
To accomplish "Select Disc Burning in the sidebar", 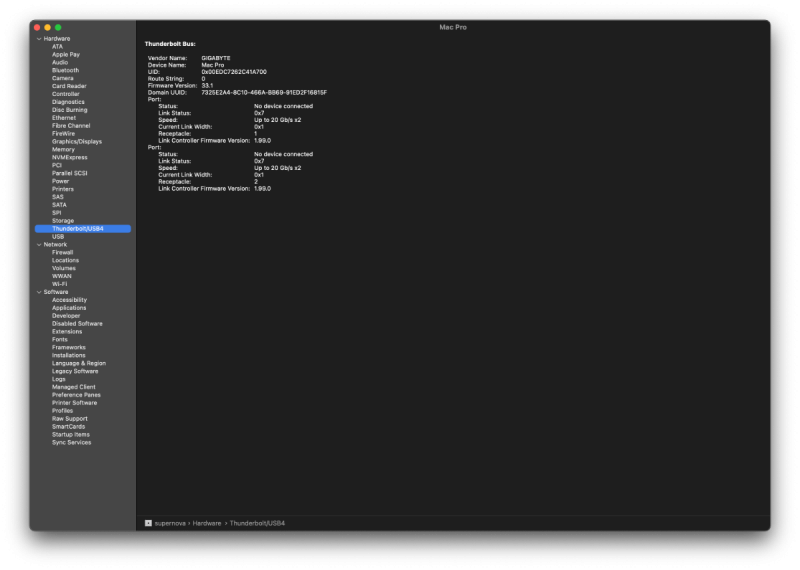I will point(69,110).
